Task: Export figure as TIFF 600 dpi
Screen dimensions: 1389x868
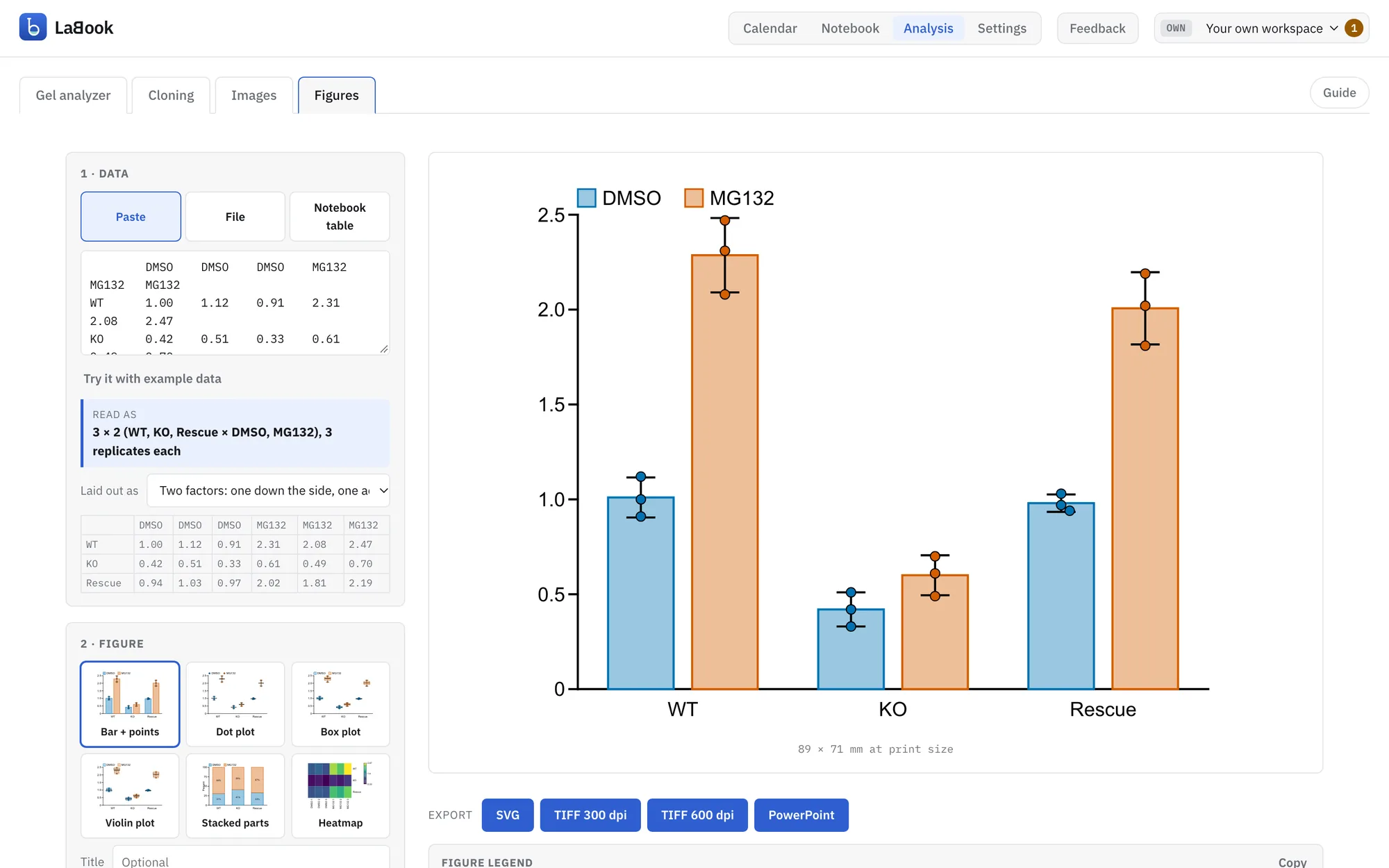Action: click(697, 815)
